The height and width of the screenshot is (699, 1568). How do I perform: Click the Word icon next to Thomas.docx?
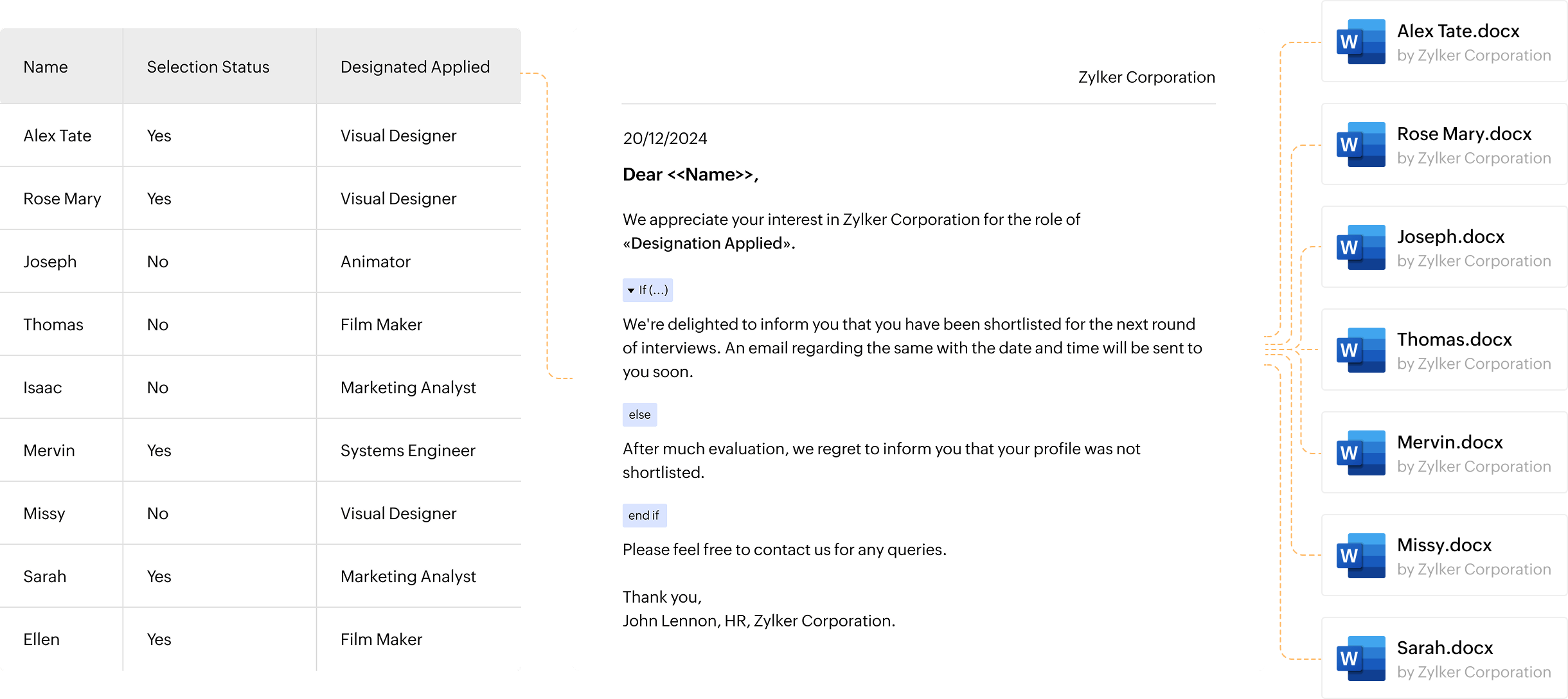[x=1360, y=350]
